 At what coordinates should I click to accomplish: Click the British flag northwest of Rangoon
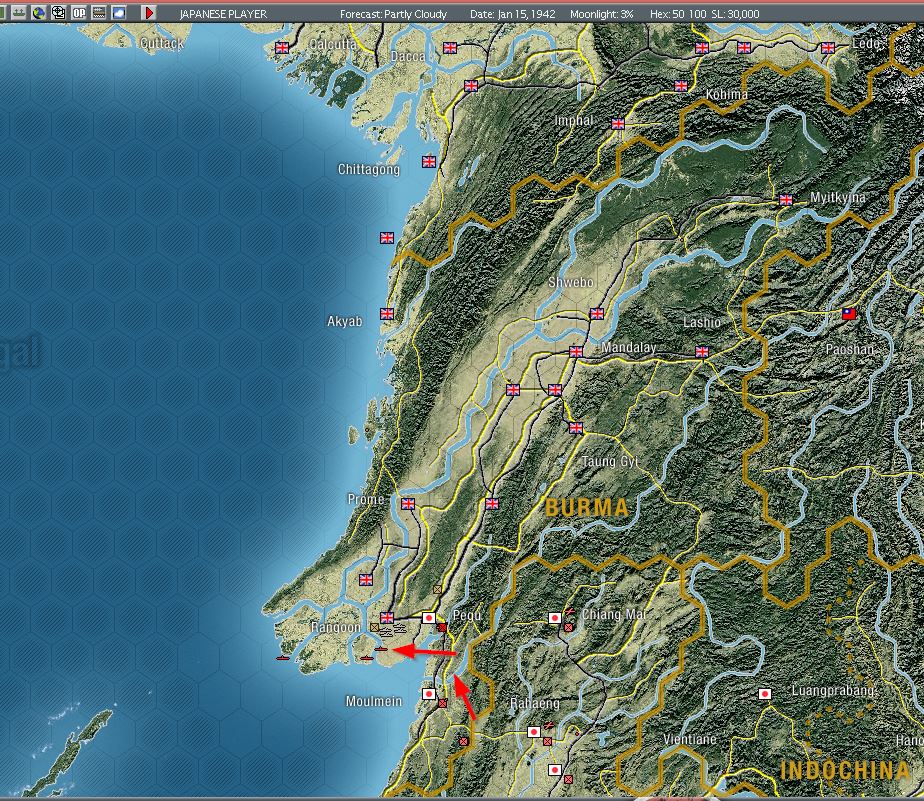(x=366, y=580)
